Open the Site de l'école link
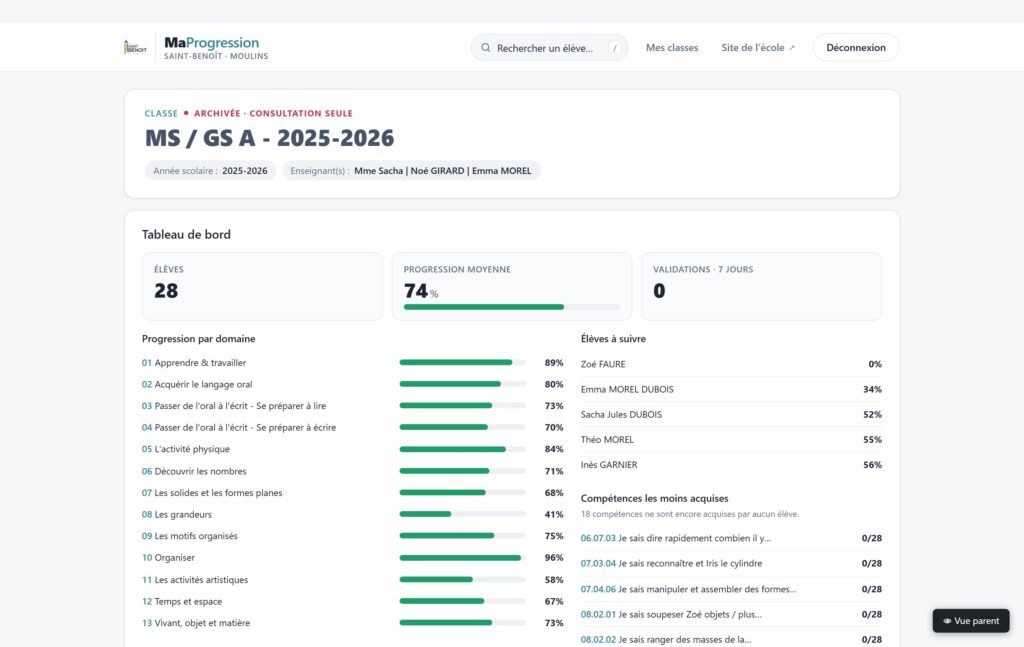Viewport: 1024px width, 647px height. pyautogui.click(x=758, y=48)
